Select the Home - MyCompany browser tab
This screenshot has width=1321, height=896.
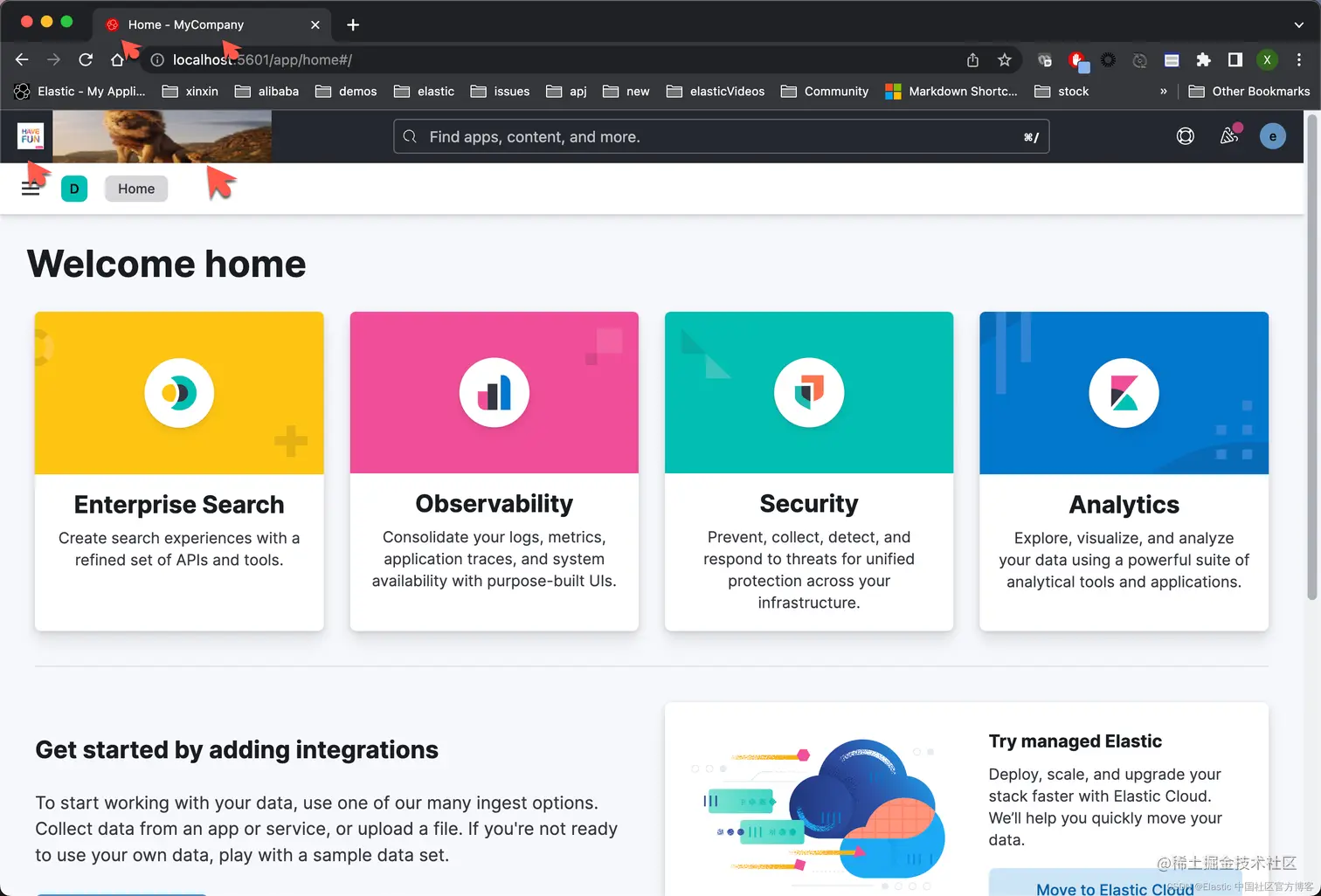click(x=210, y=24)
